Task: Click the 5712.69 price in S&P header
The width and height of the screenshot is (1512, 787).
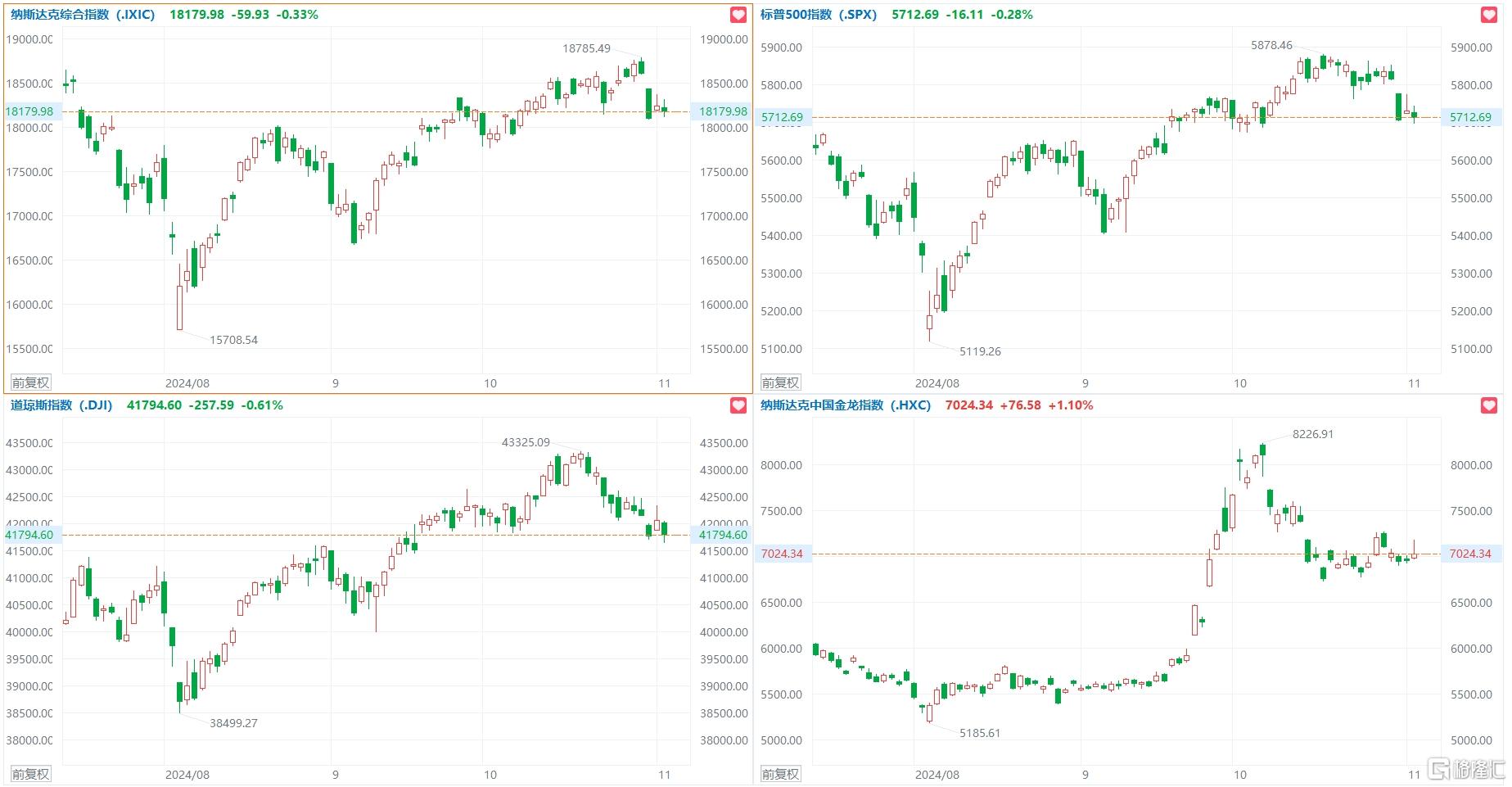Action: pyautogui.click(x=915, y=15)
